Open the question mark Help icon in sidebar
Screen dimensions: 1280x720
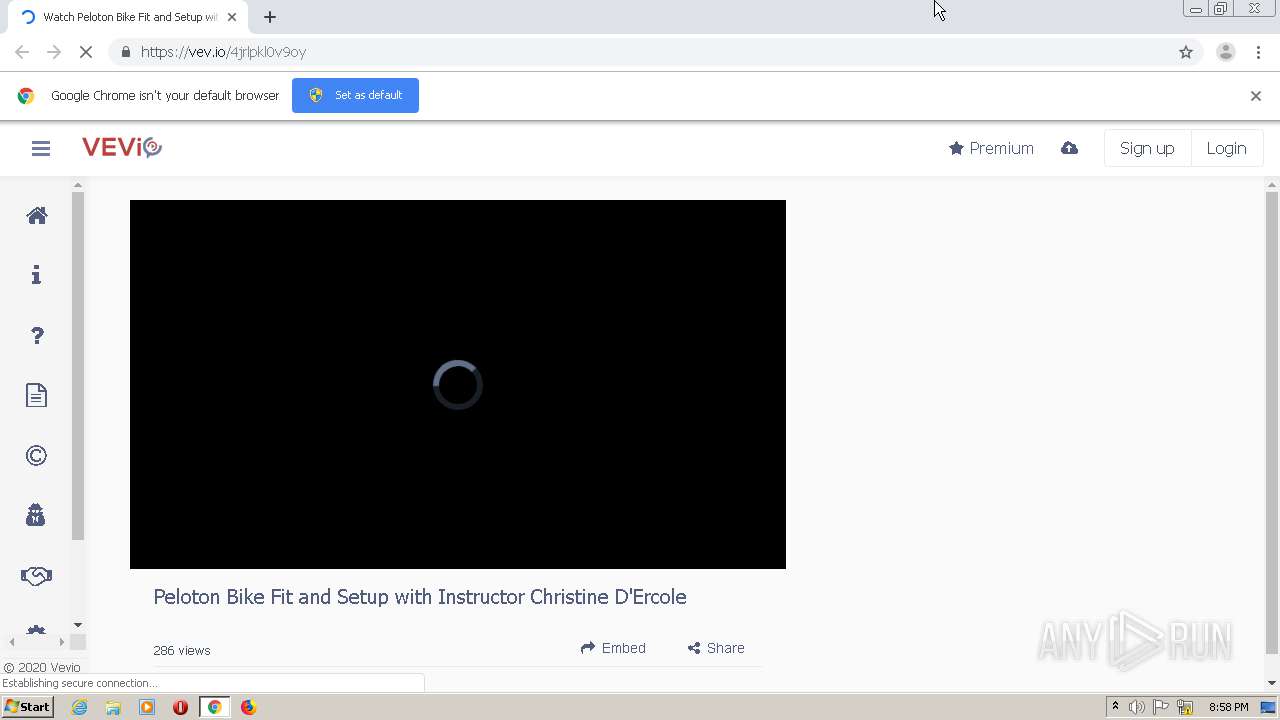37,336
